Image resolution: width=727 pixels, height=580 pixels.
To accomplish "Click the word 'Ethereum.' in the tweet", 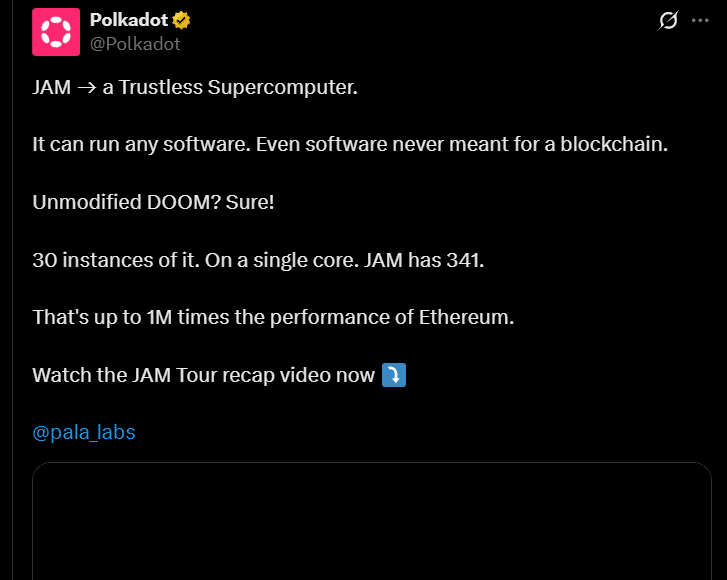I will (466, 318).
